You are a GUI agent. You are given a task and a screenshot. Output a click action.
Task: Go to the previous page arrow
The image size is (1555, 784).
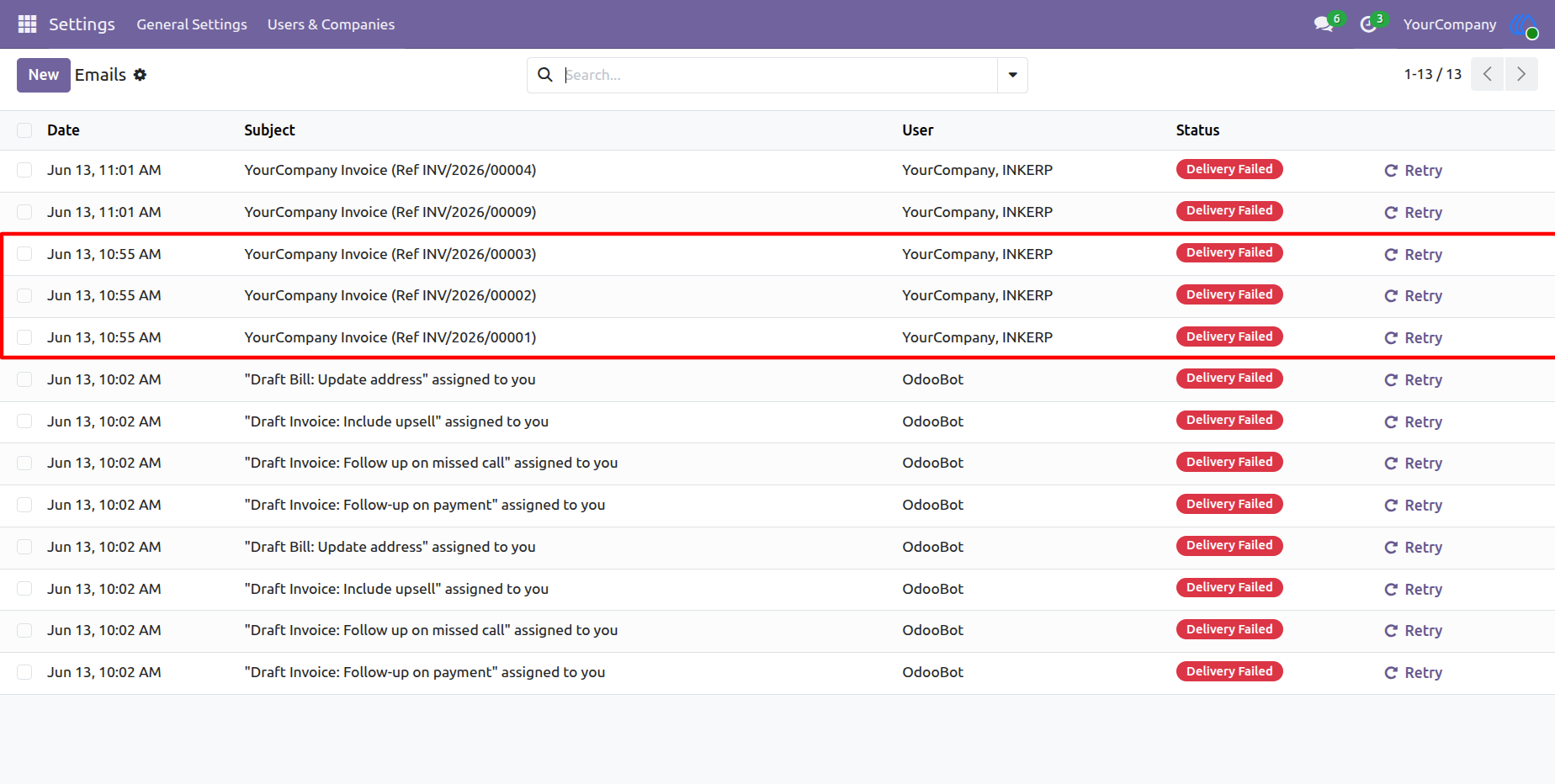click(x=1487, y=74)
